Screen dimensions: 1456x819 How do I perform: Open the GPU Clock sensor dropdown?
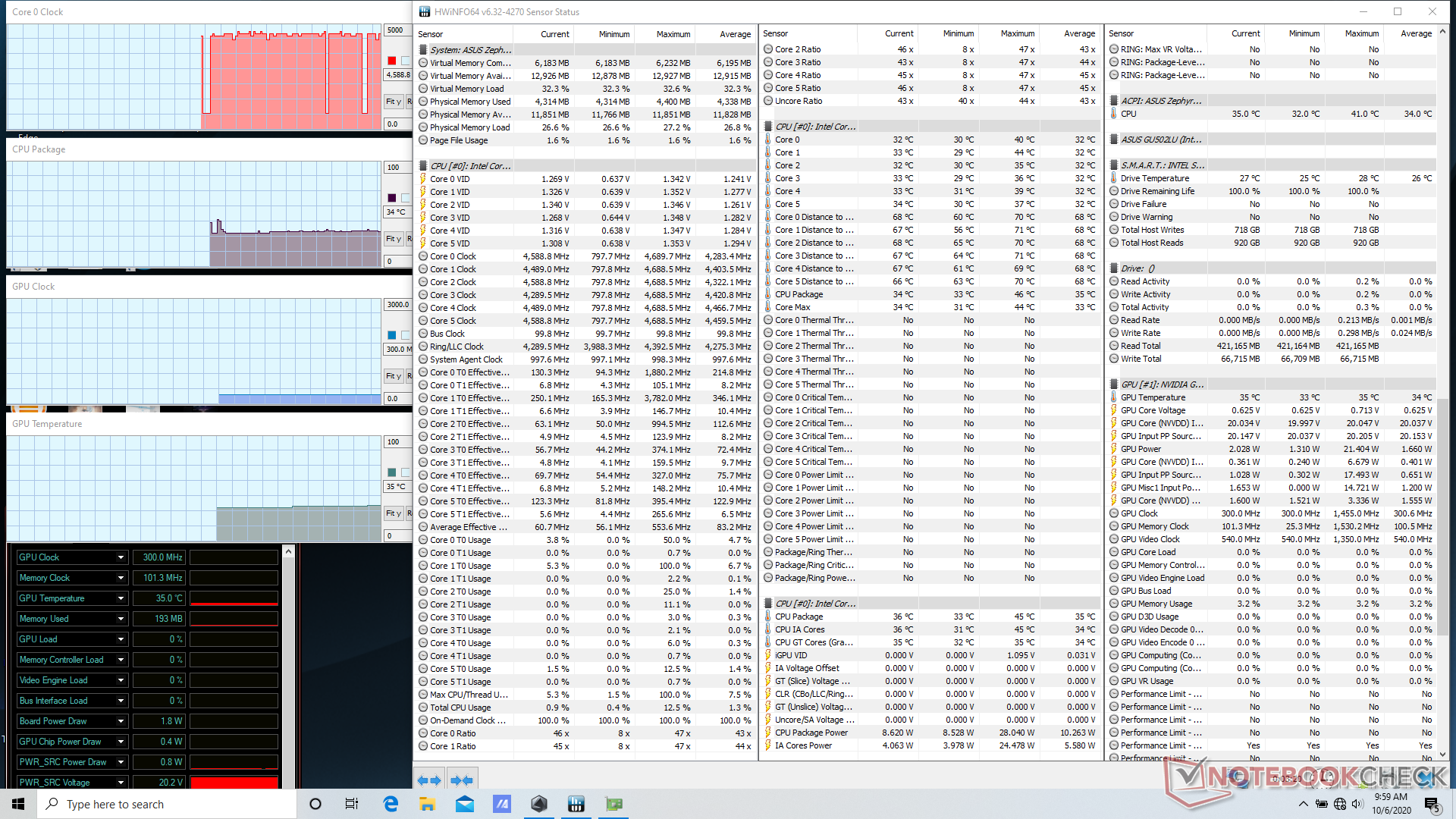(121, 557)
